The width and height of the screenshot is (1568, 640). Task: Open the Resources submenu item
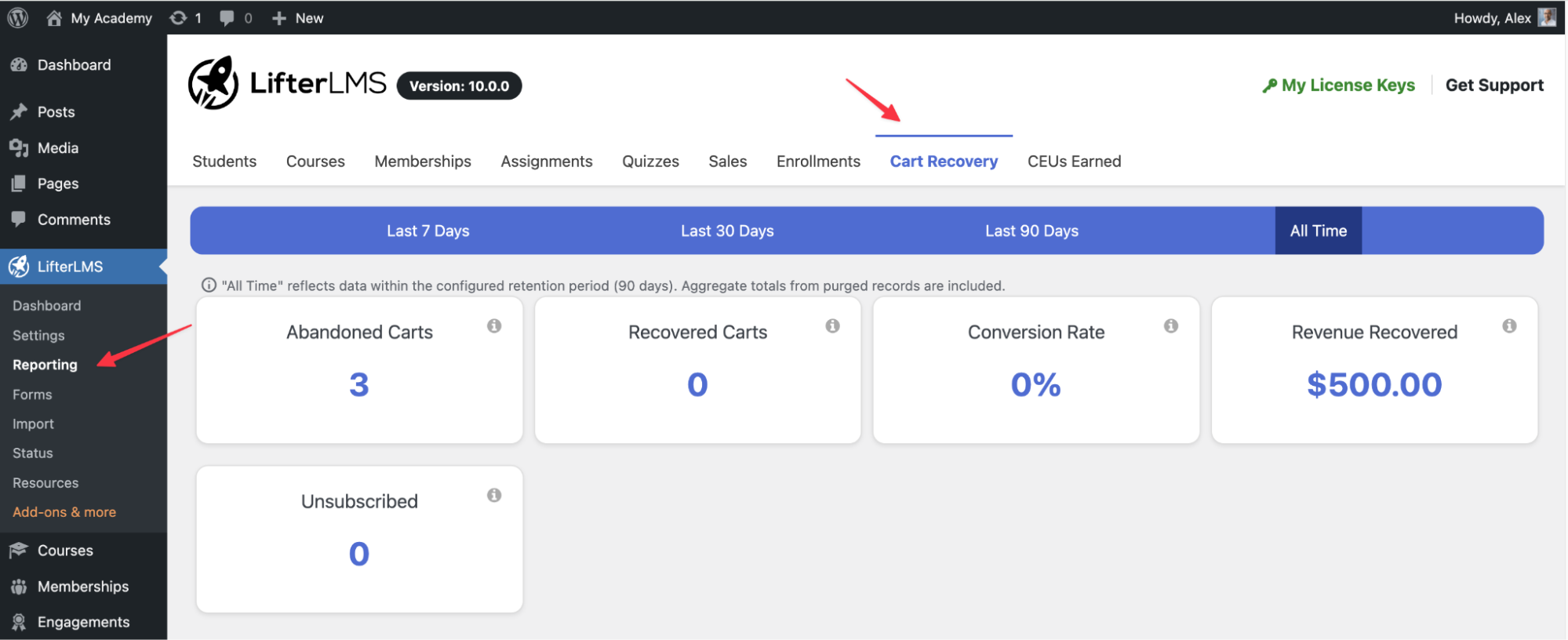[45, 483]
